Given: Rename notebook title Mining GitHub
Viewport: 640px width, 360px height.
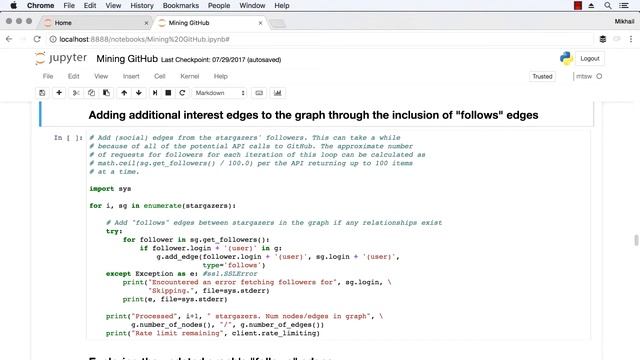Looking at the screenshot, I should 127,59.
